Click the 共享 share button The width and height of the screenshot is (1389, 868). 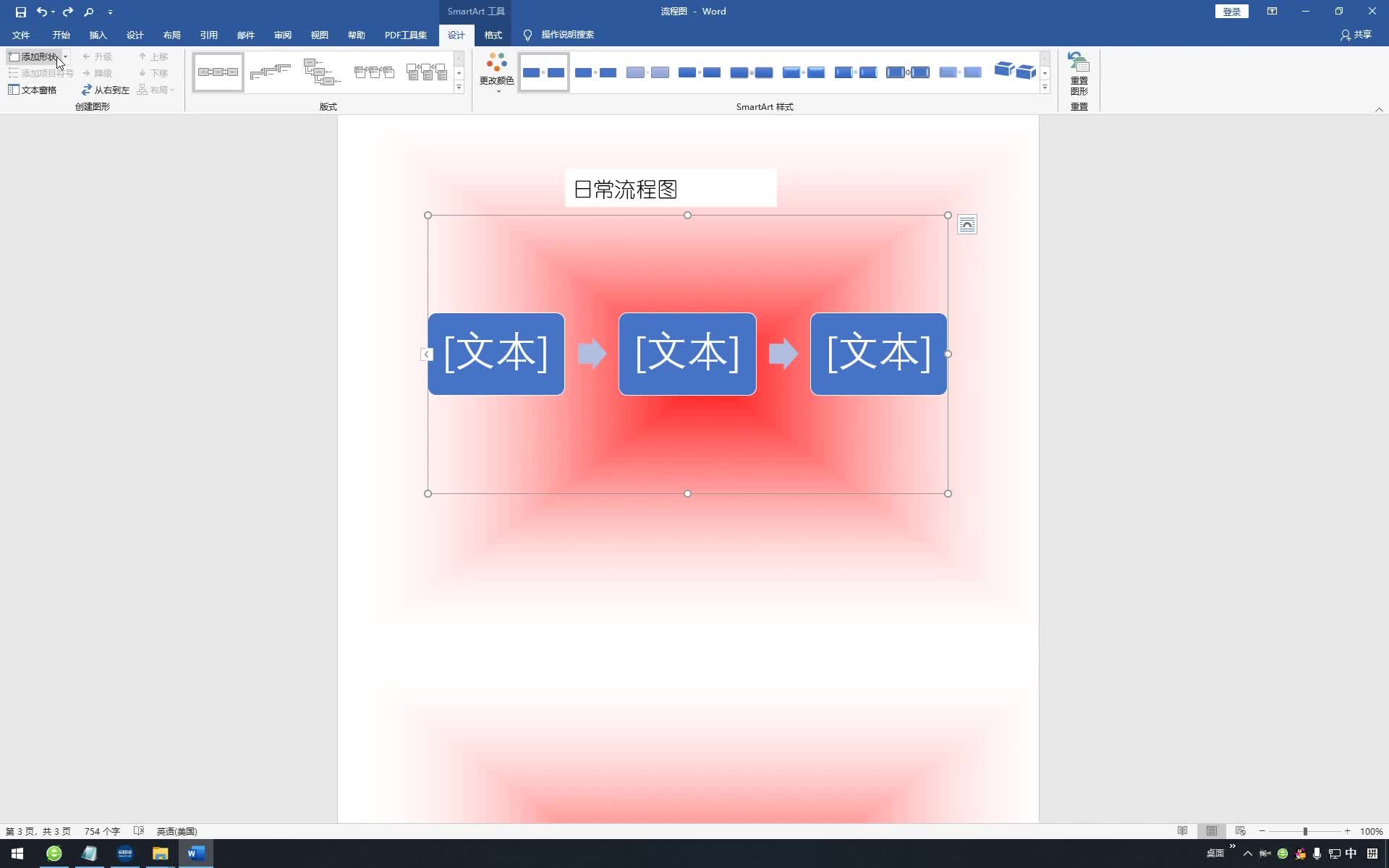click(x=1356, y=35)
